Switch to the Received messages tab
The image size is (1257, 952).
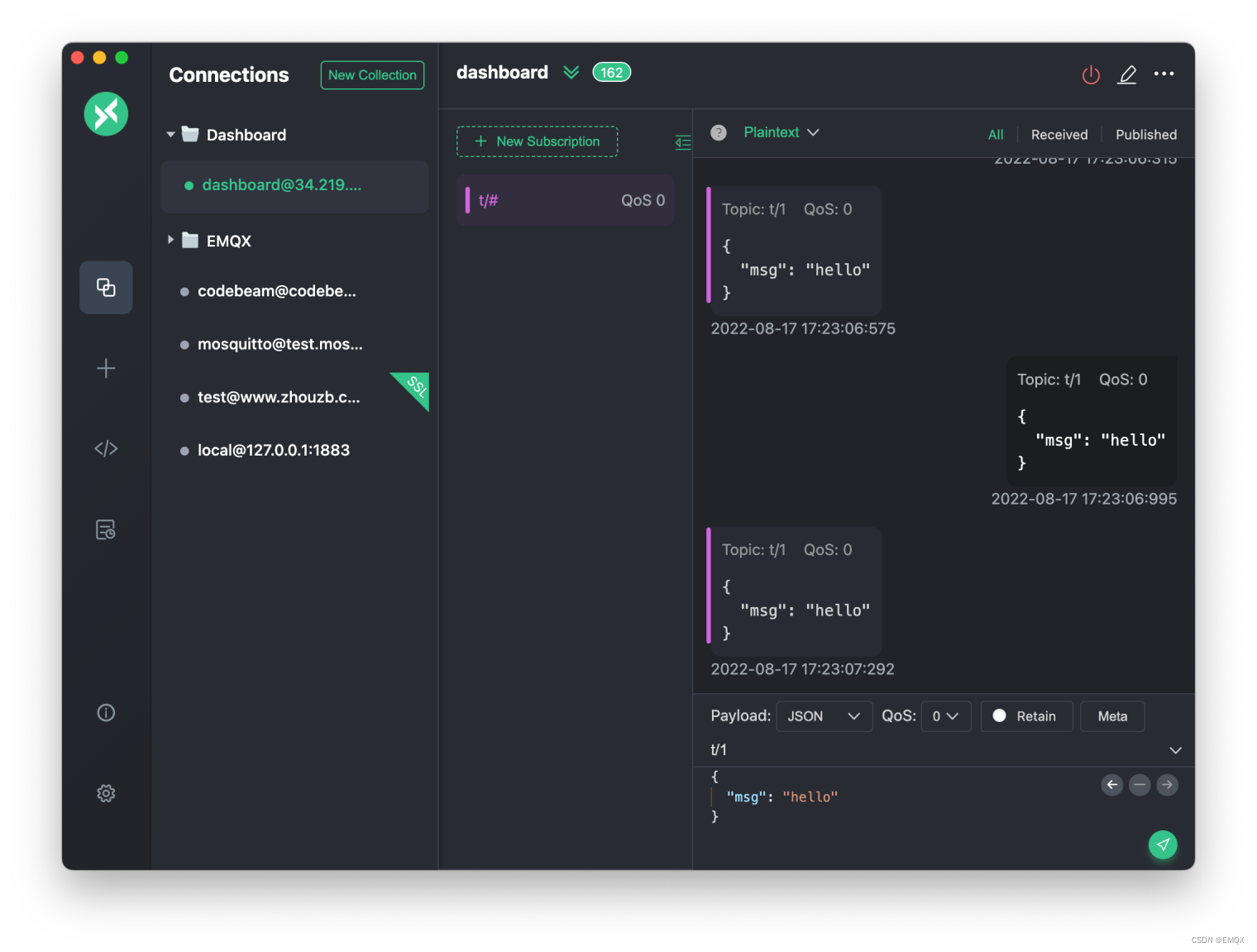(1059, 134)
